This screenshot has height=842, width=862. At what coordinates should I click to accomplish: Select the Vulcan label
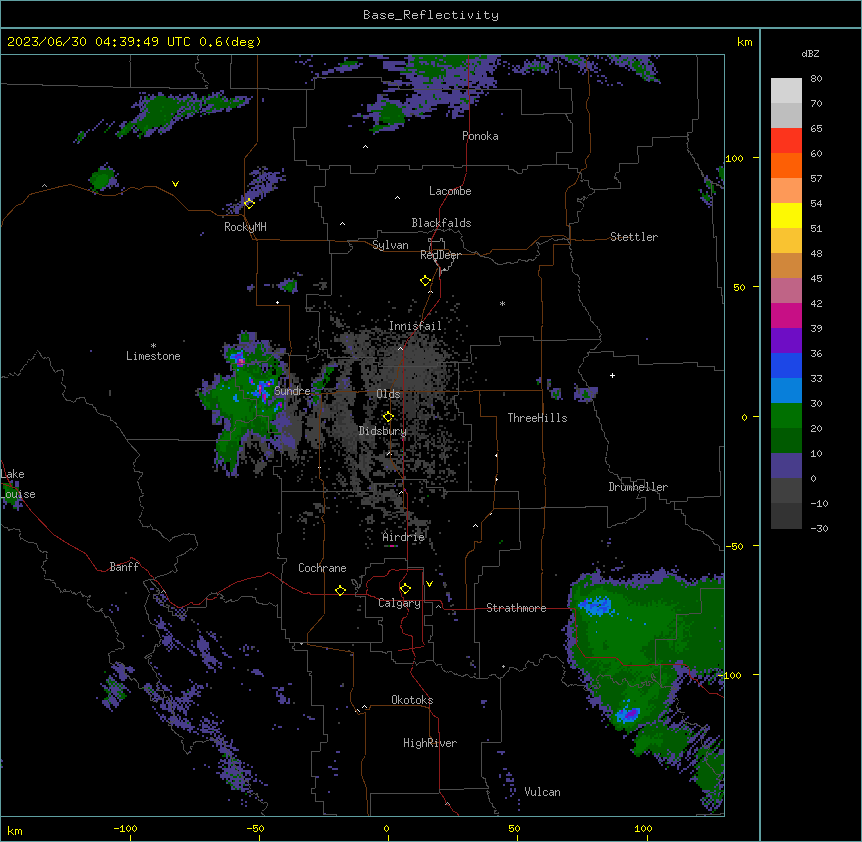coord(542,792)
